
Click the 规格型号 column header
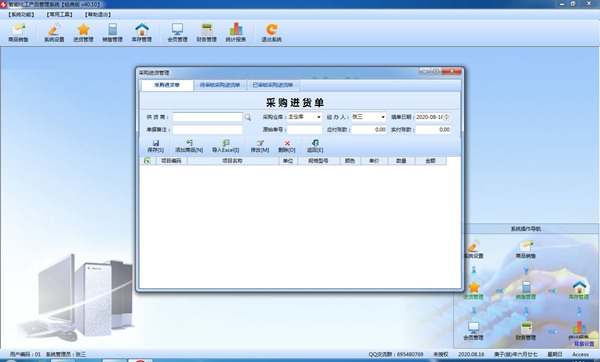pyautogui.click(x=318, y=161)
